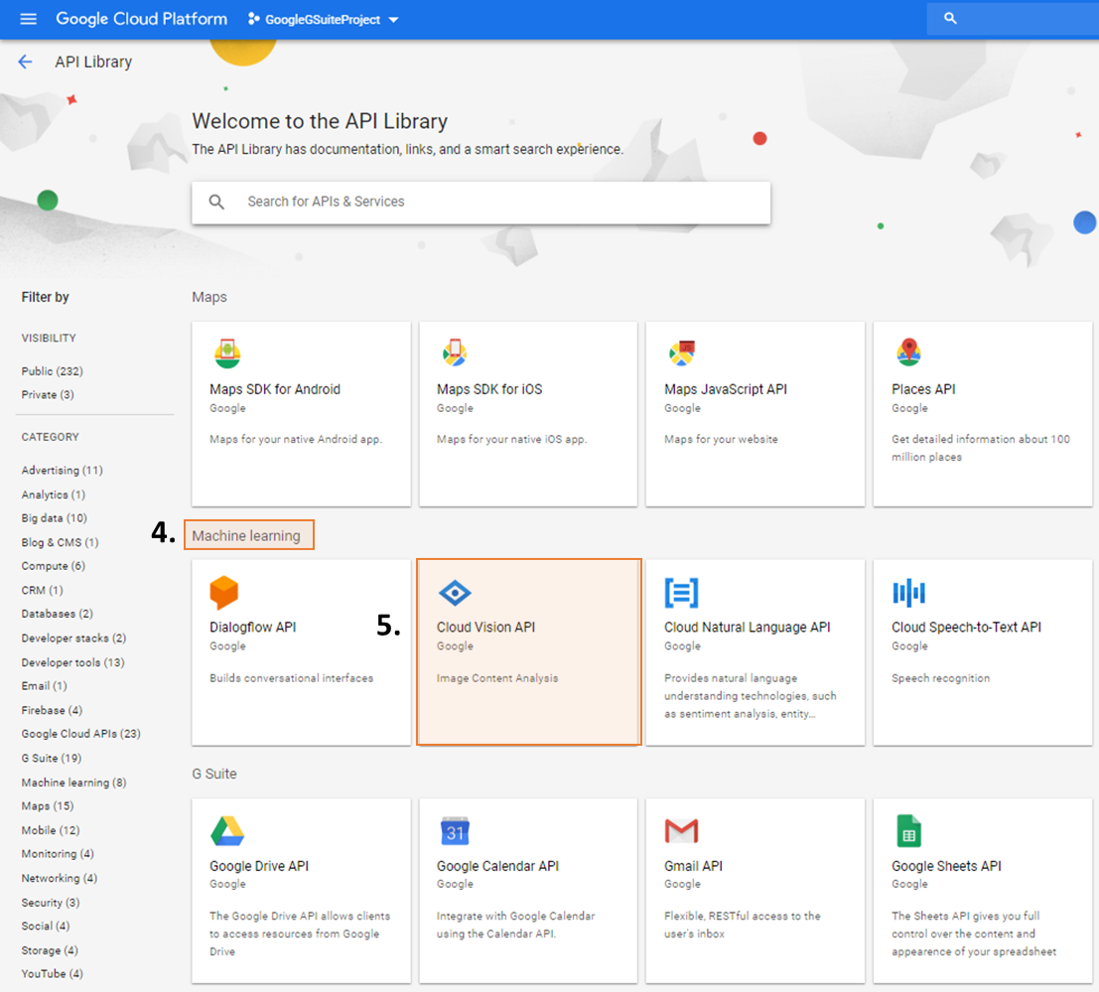Click the Gmail API envelope icon

681,831
